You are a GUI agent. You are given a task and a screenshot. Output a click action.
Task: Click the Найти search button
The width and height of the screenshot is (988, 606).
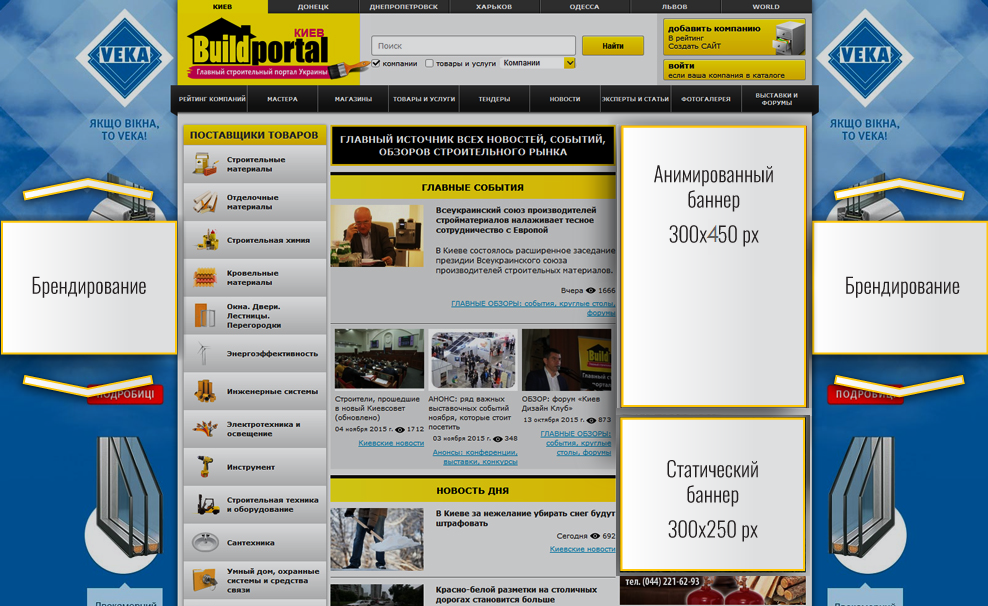click(613, 45)
